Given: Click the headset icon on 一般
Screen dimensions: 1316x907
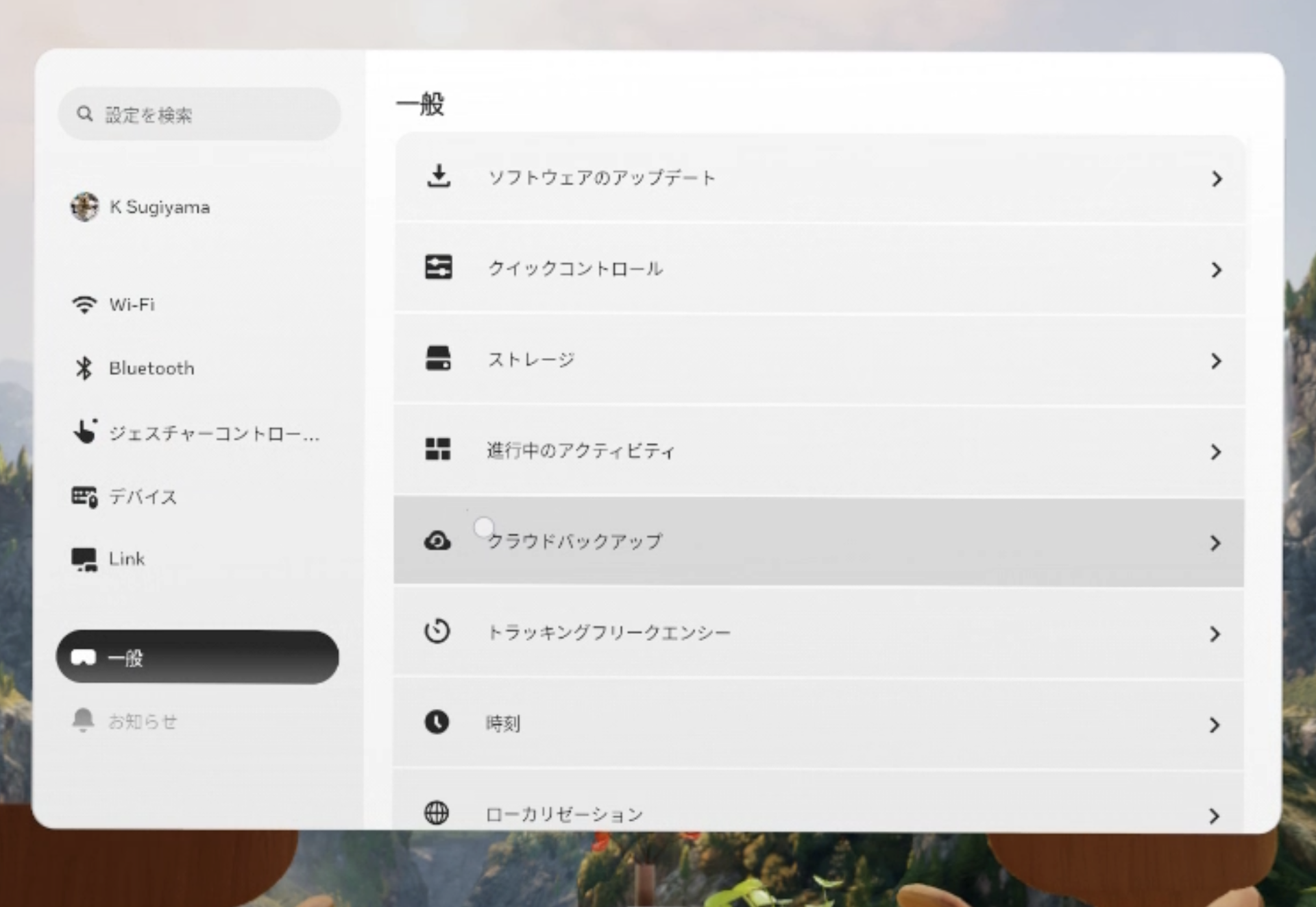Looking at the screenshot, I should [83, 658].
